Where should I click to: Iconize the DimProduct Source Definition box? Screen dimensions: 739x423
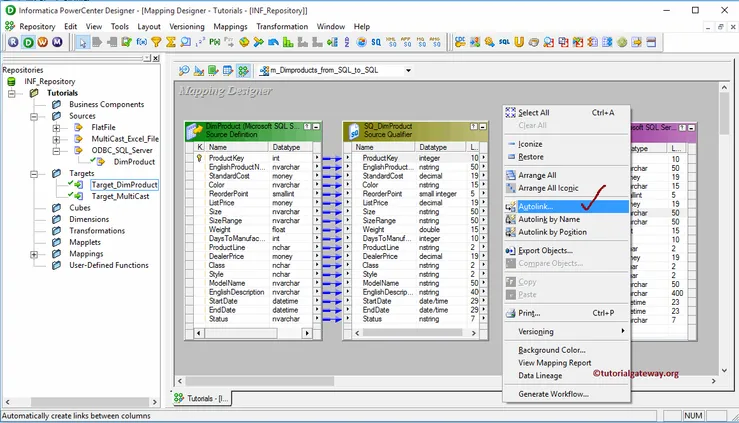316,127
